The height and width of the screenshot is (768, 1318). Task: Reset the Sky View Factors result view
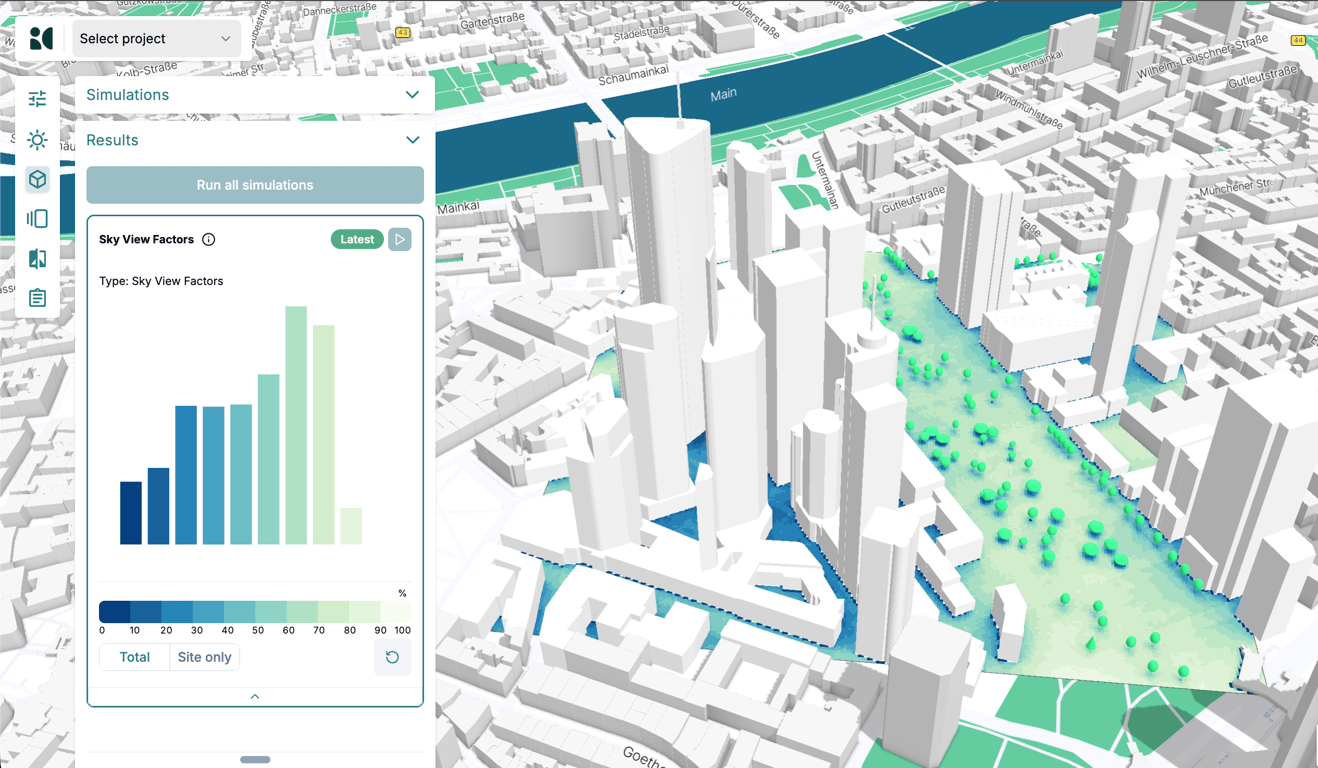click(392, 657)
